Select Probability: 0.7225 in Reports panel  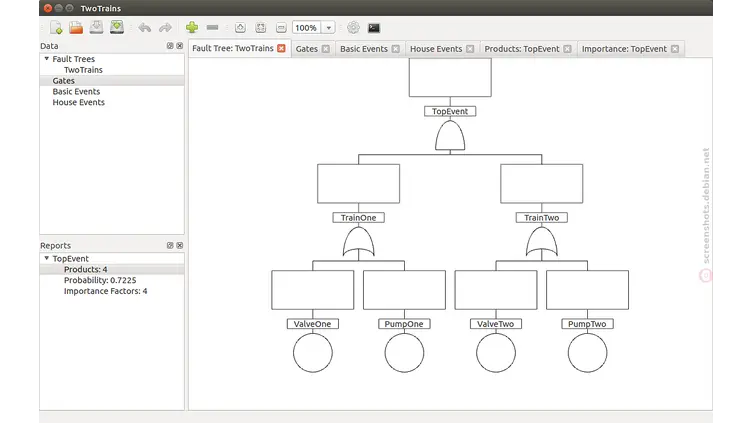pos(105,280)
